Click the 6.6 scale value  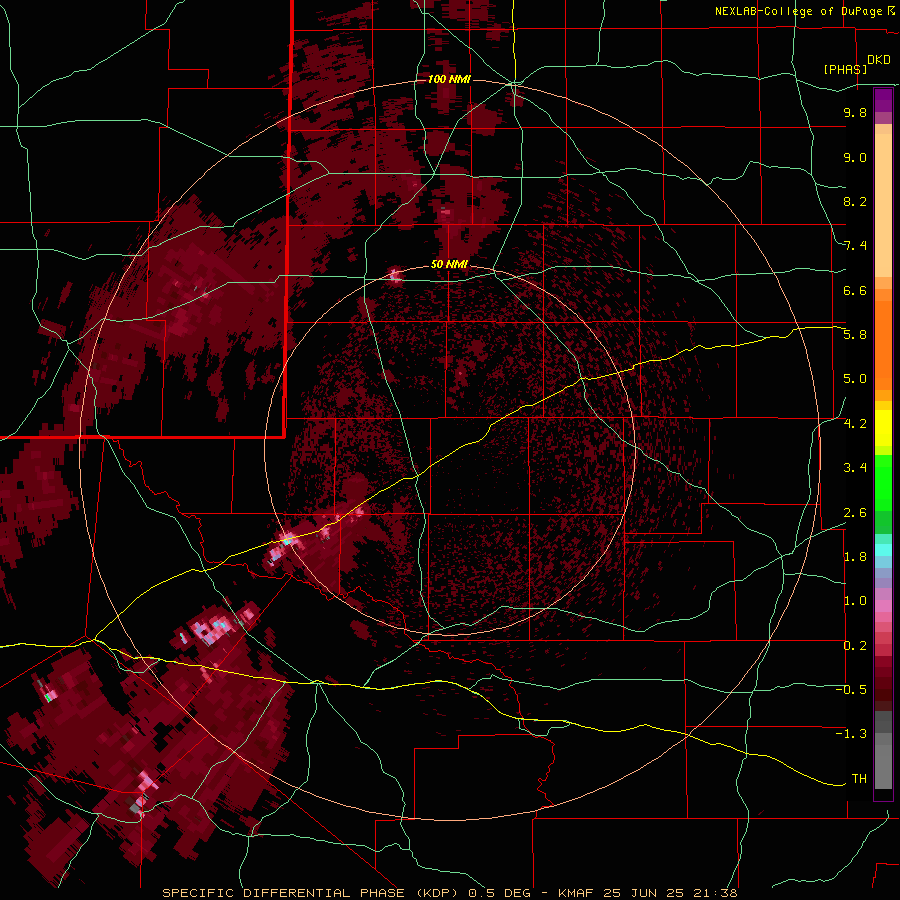point(855,290)
